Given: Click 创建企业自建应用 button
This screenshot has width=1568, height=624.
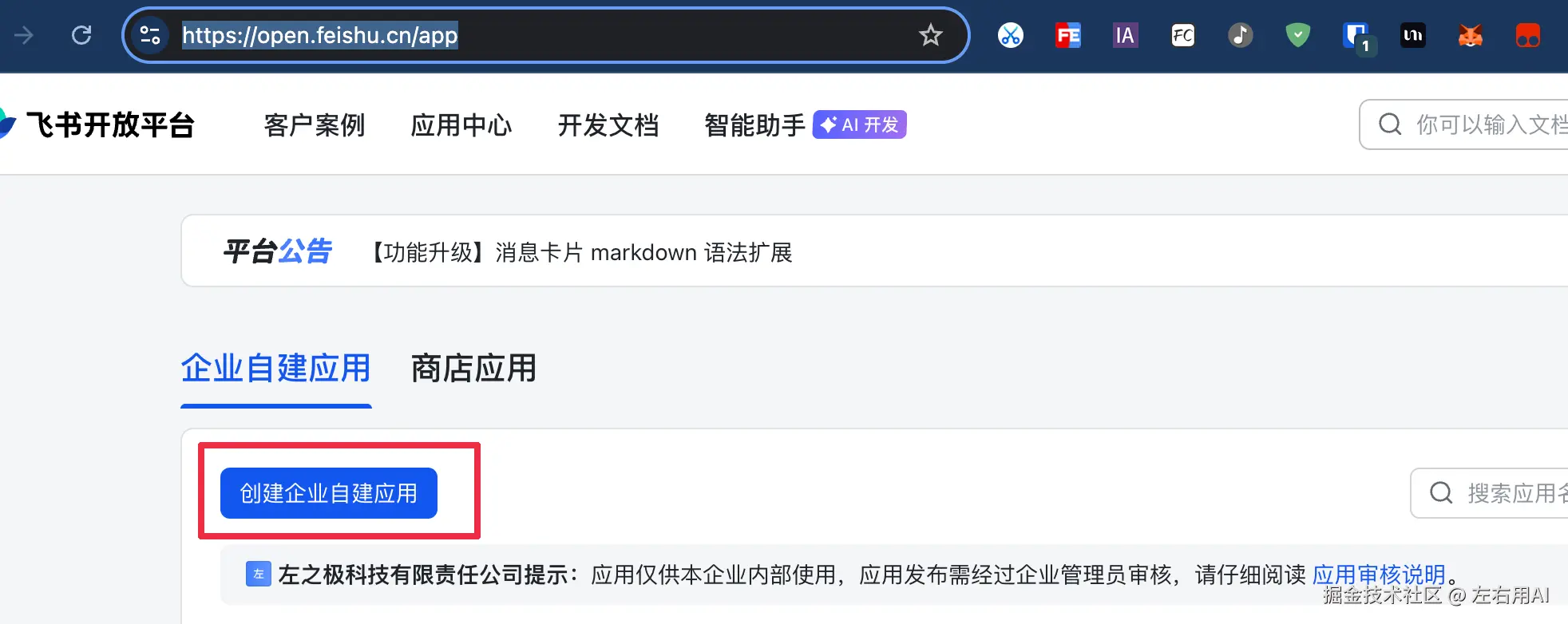Looking at the screenshot, I should point(329,493).
